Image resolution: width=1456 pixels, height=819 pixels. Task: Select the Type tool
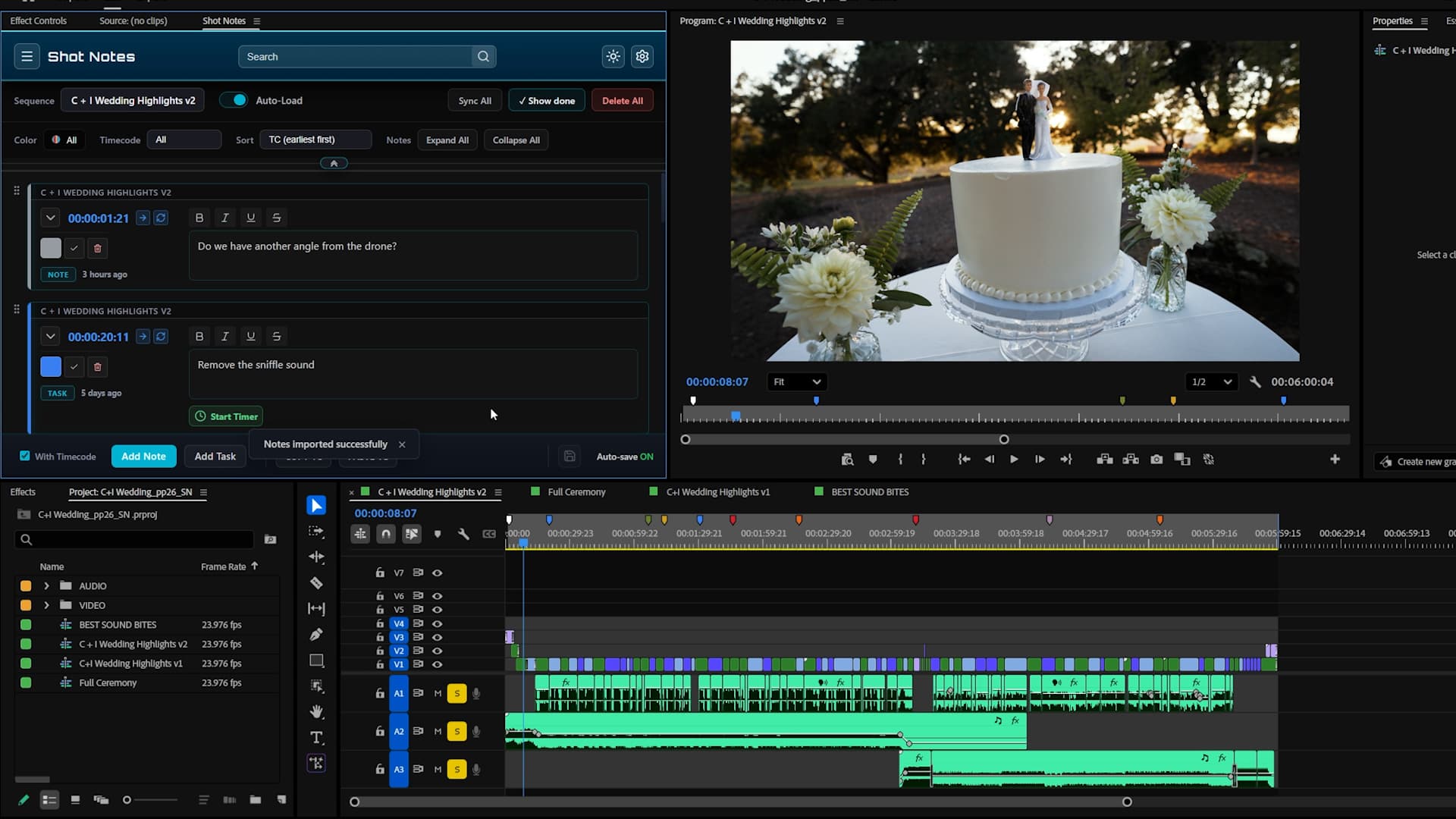[316, 737]
